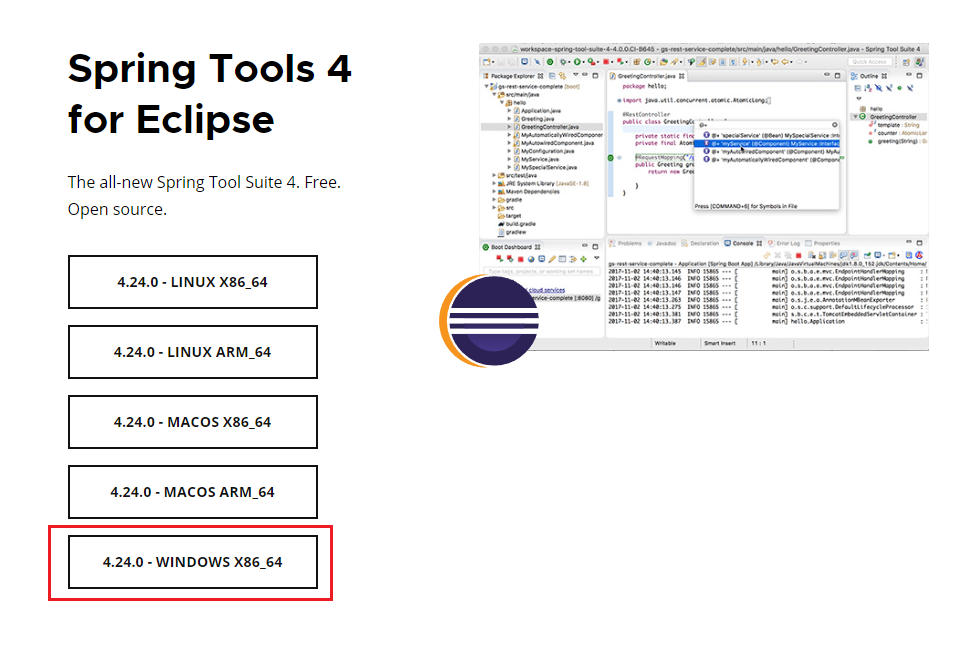Click the close circle on the symbols popup
This screenshot has height=647, width=969.
point(833,124)
